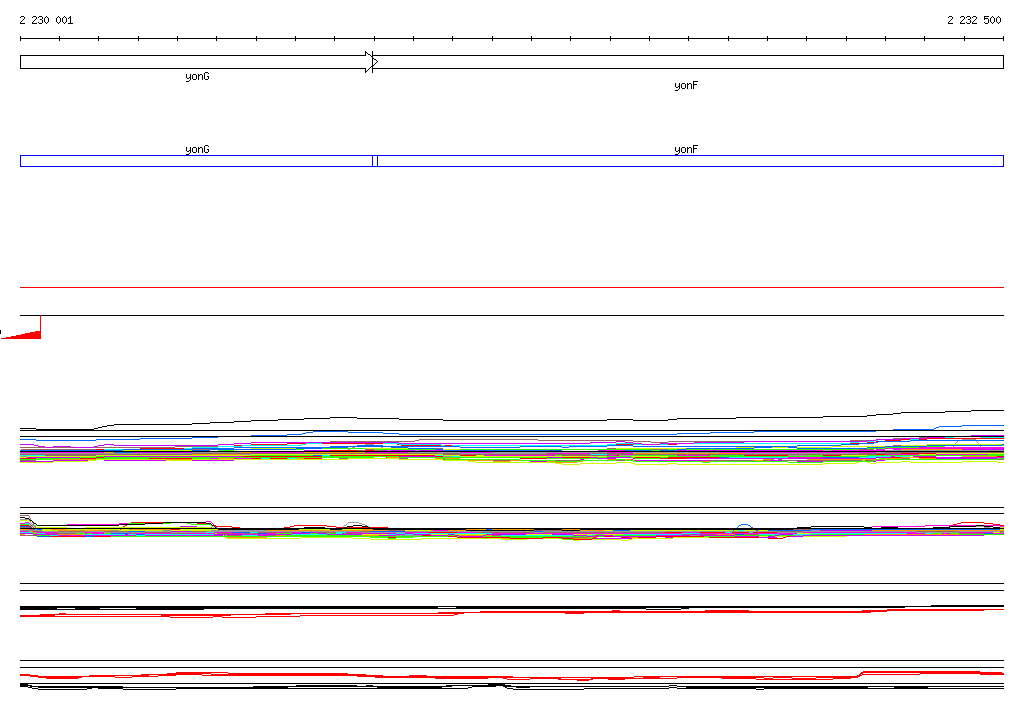The width and height of the screenshot is (1024, 714).
Task: Click the yonG label under the black gene
Action: coord(197,77)
